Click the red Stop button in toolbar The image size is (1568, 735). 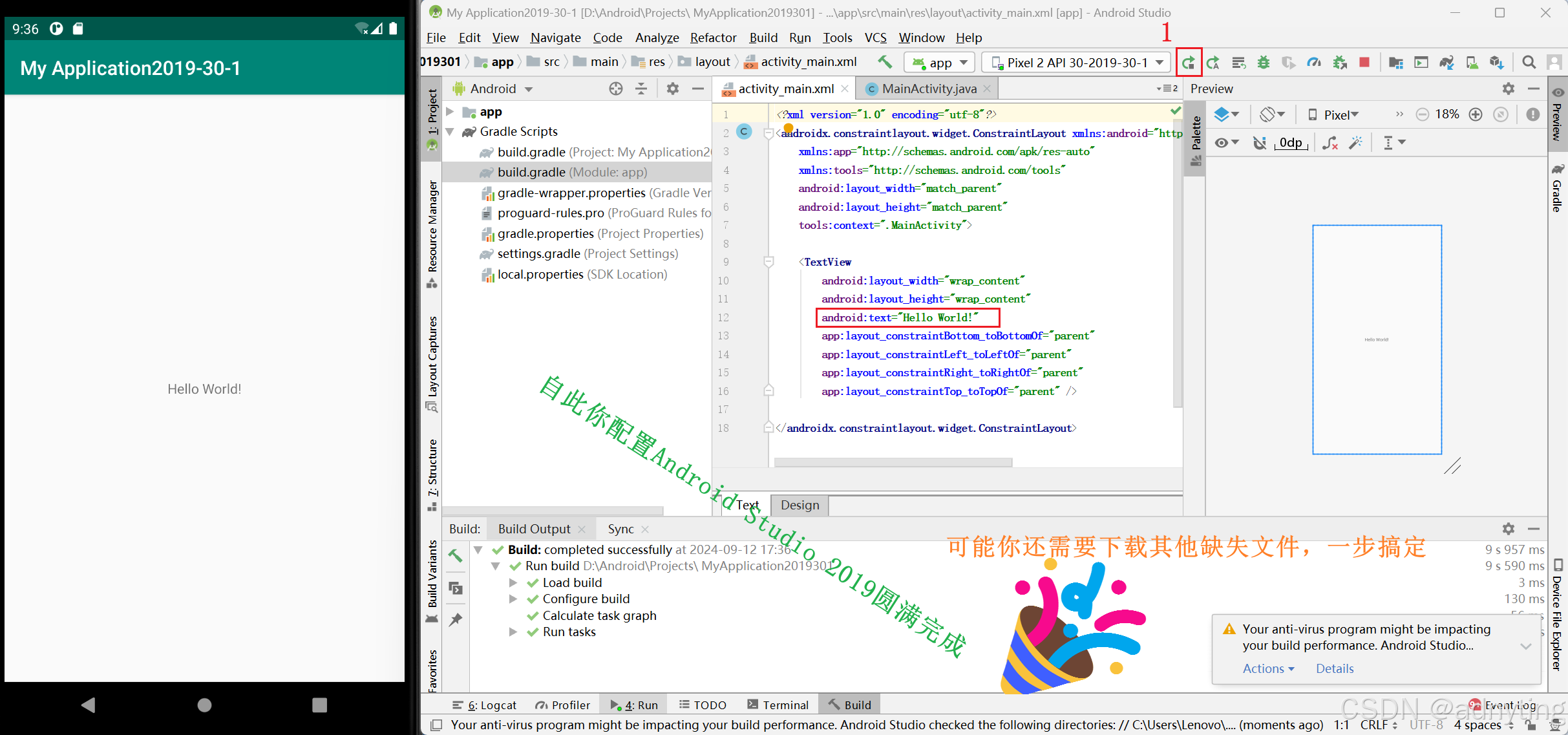1364,63
